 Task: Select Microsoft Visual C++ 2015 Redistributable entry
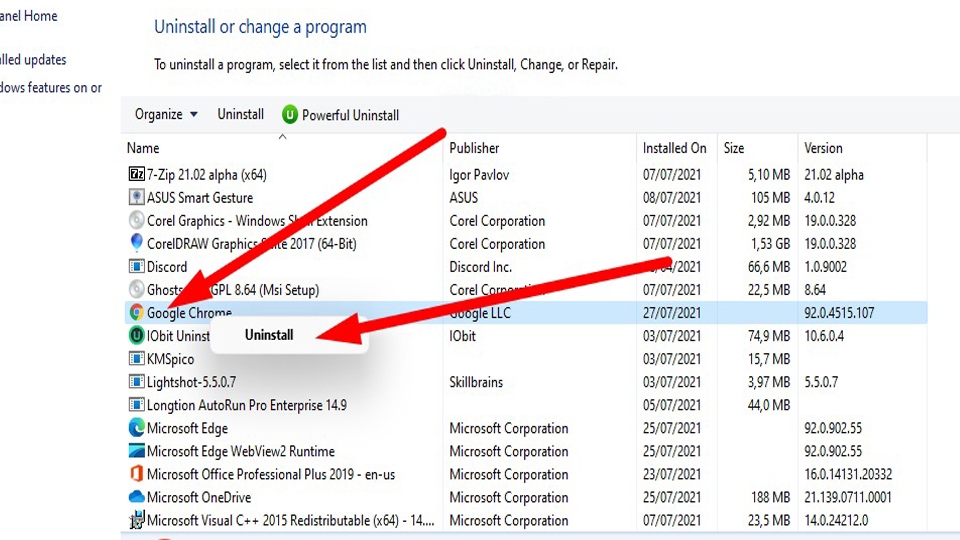[x=290, y=520]
